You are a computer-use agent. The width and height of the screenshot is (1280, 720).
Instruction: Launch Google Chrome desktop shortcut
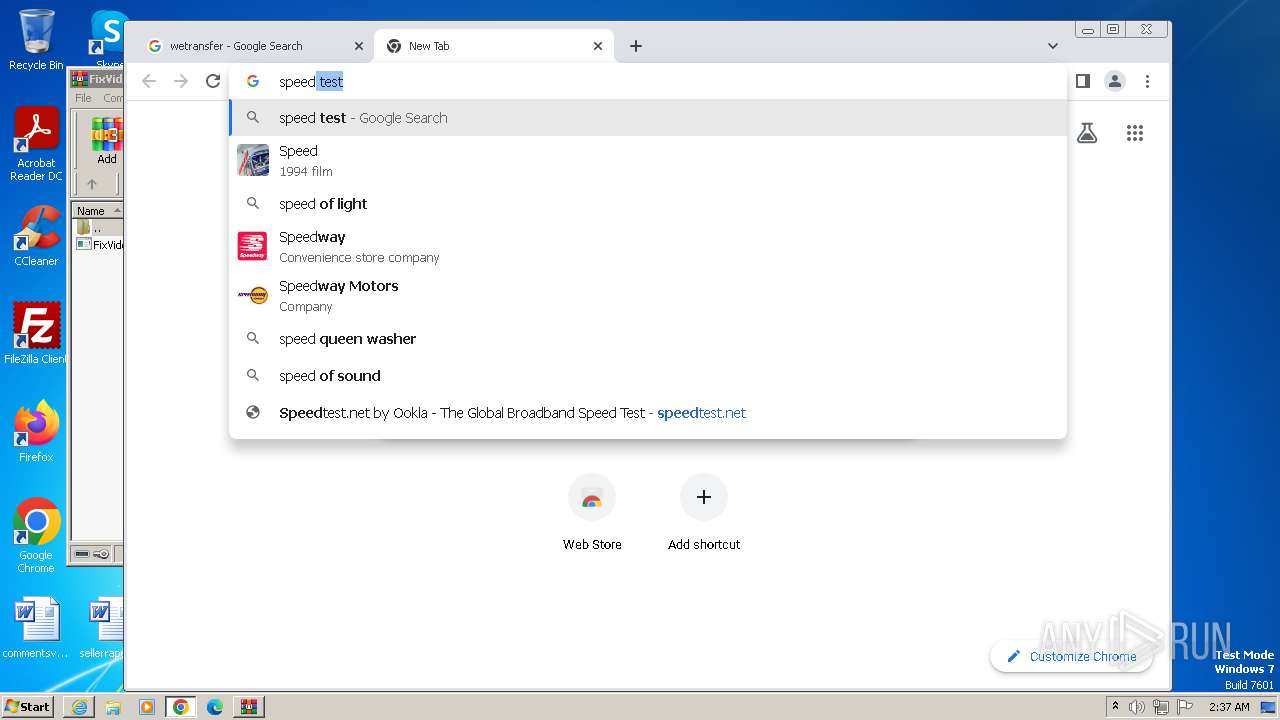coord(36,535)
